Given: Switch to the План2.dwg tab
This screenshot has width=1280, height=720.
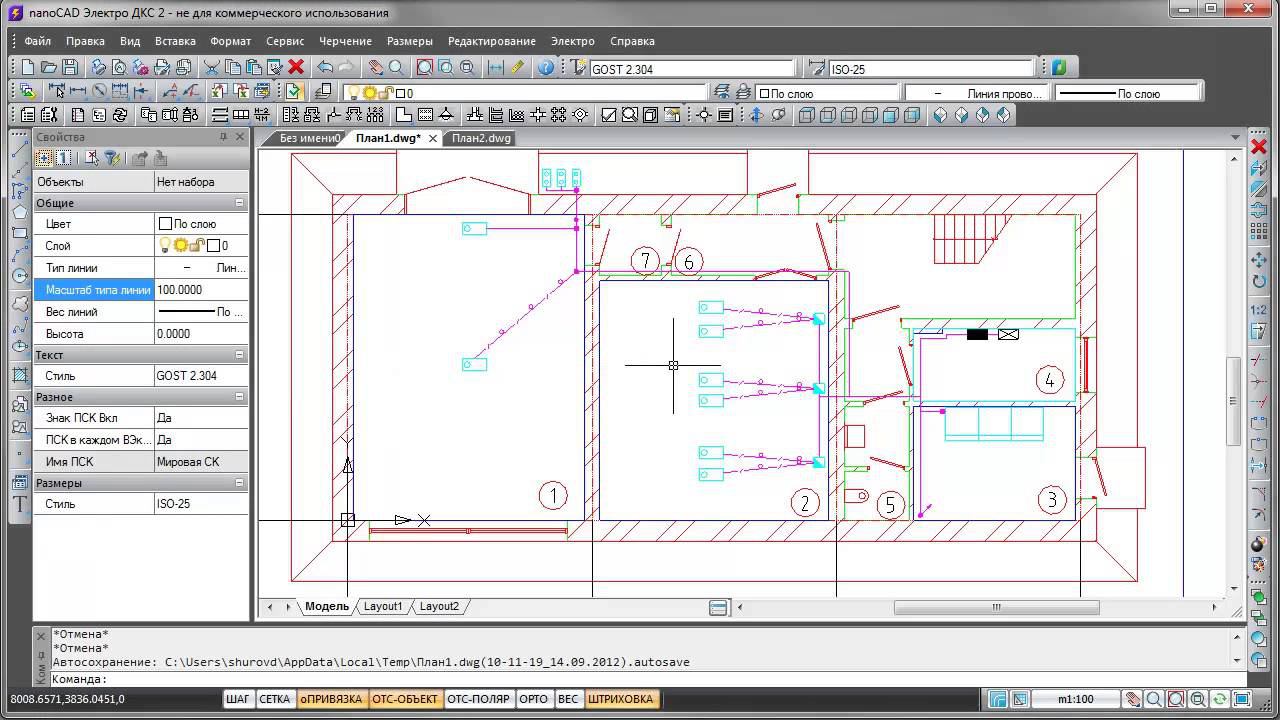Looking at the screenshot, I should [x=481, y=138].
